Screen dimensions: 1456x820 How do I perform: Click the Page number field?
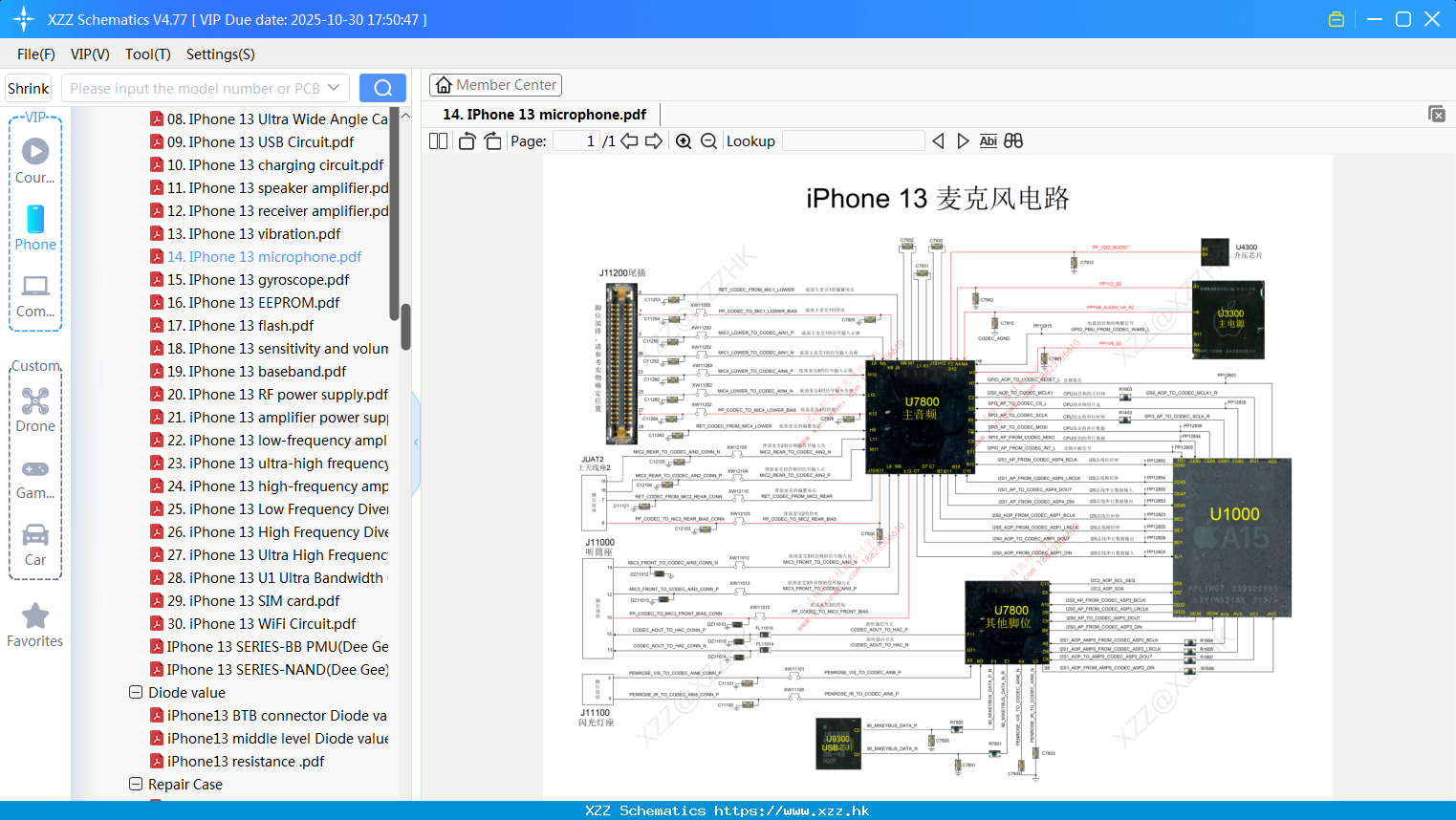pyautogui.click(x=576, y=140)
